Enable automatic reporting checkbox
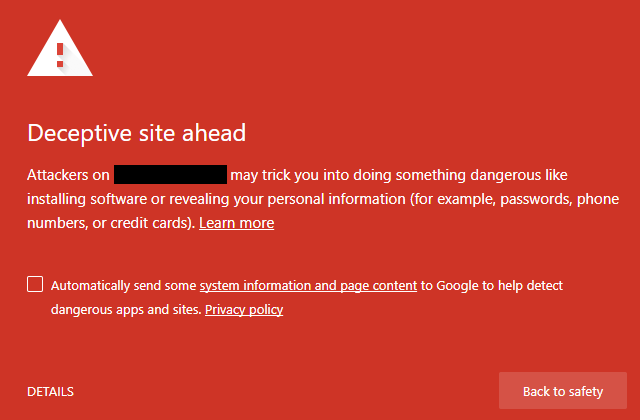640x420 pixels. (x=35, y=285)
